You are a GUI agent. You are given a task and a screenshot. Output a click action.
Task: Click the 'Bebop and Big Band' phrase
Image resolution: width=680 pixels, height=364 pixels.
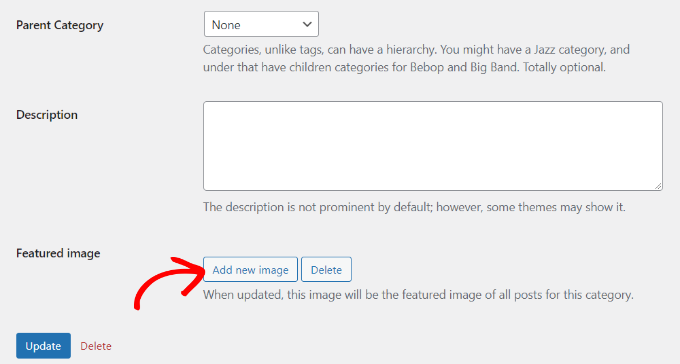click(x=464, y=67)
